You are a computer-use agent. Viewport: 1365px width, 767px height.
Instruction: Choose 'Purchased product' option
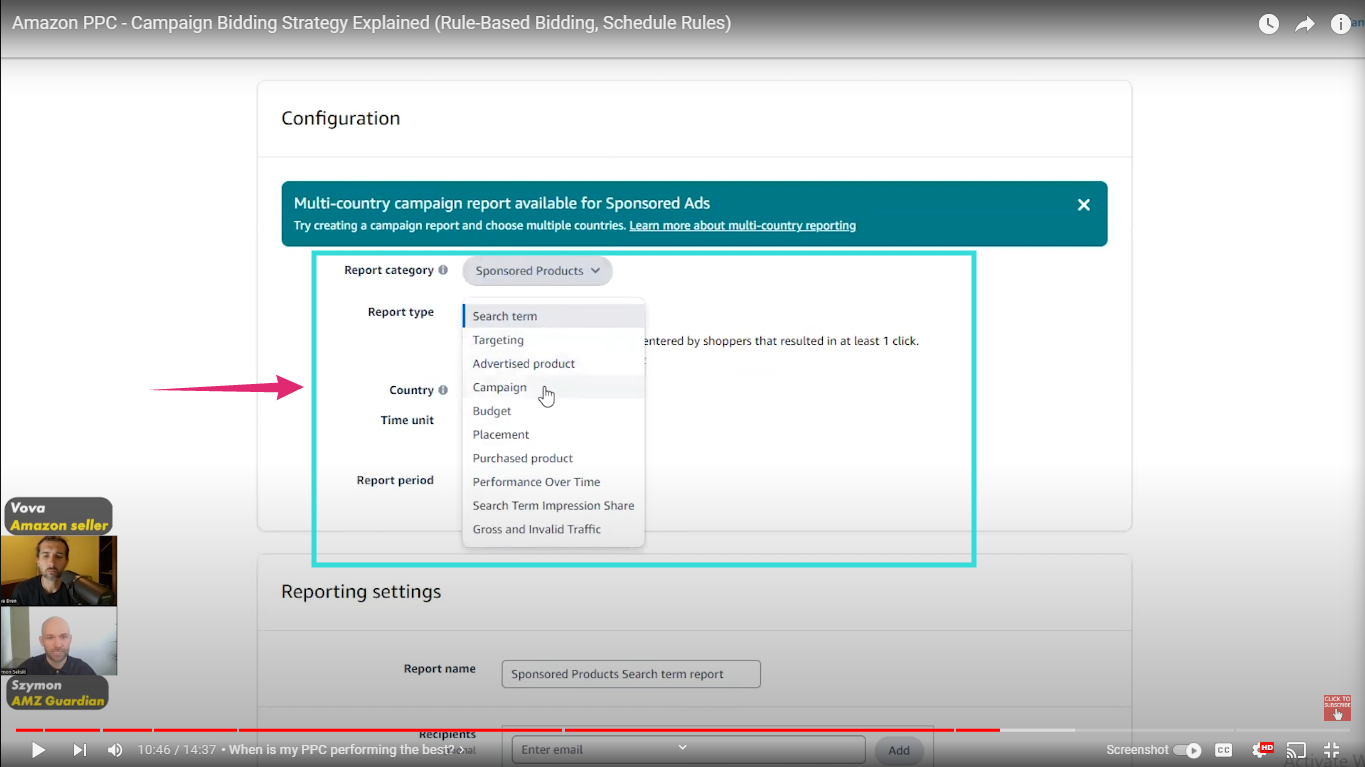click(554, 458)
